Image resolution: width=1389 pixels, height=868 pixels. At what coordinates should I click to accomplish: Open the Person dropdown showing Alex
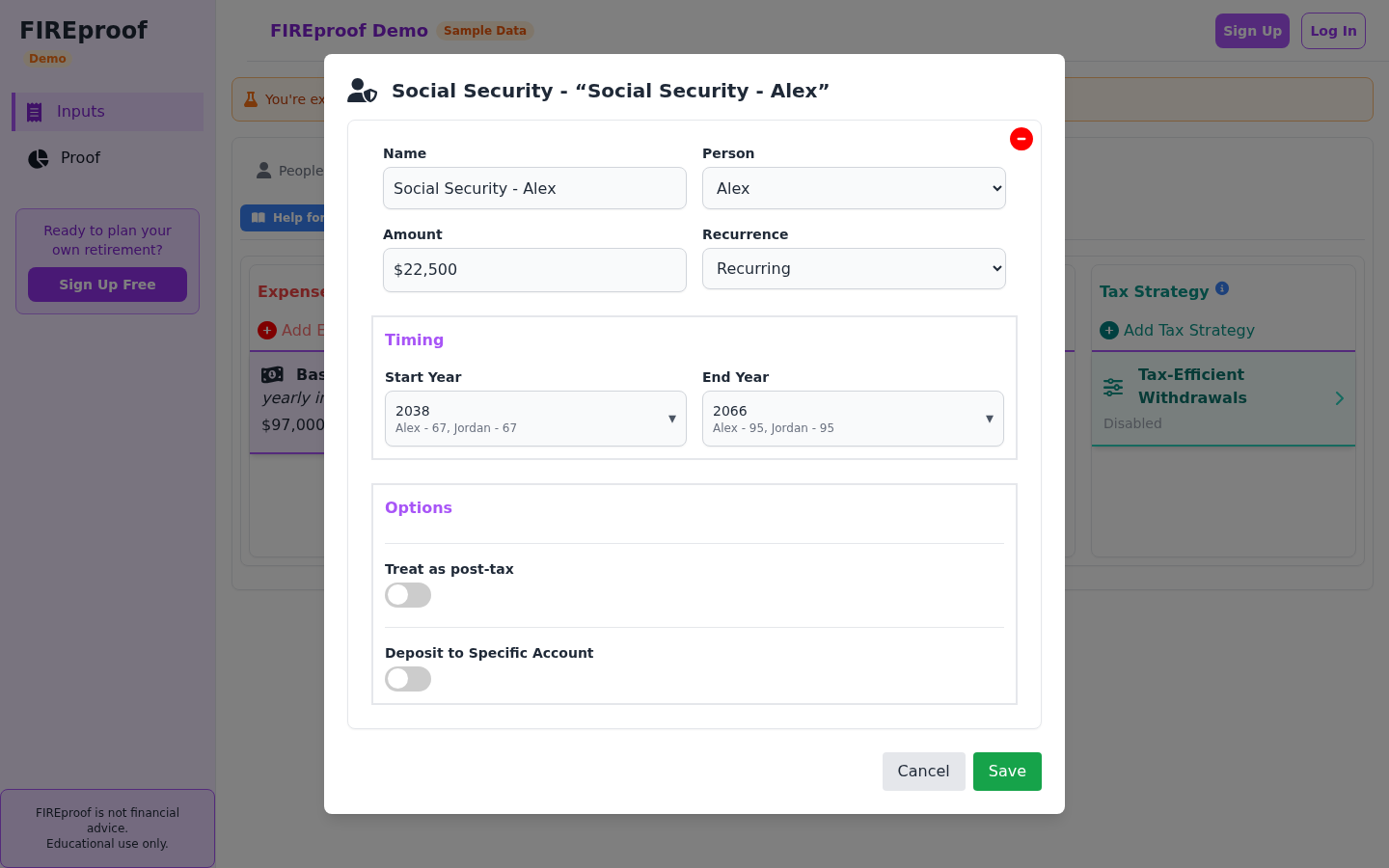click(x=854, y=188)
